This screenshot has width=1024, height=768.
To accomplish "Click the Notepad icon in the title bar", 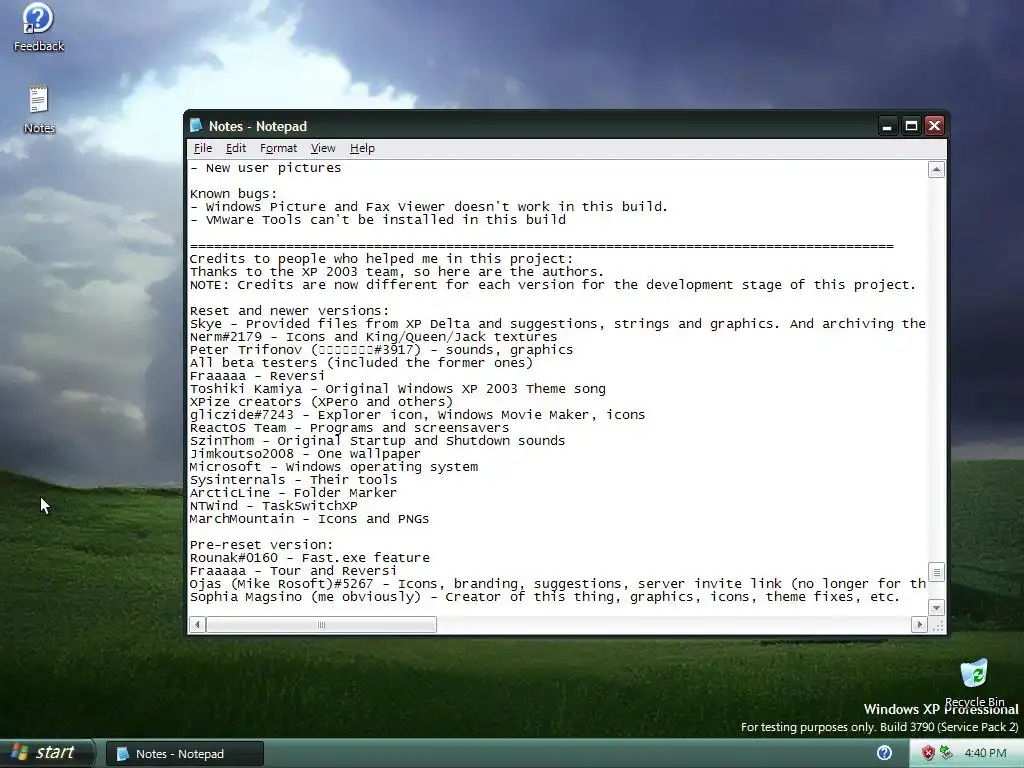I will point(196,125).
